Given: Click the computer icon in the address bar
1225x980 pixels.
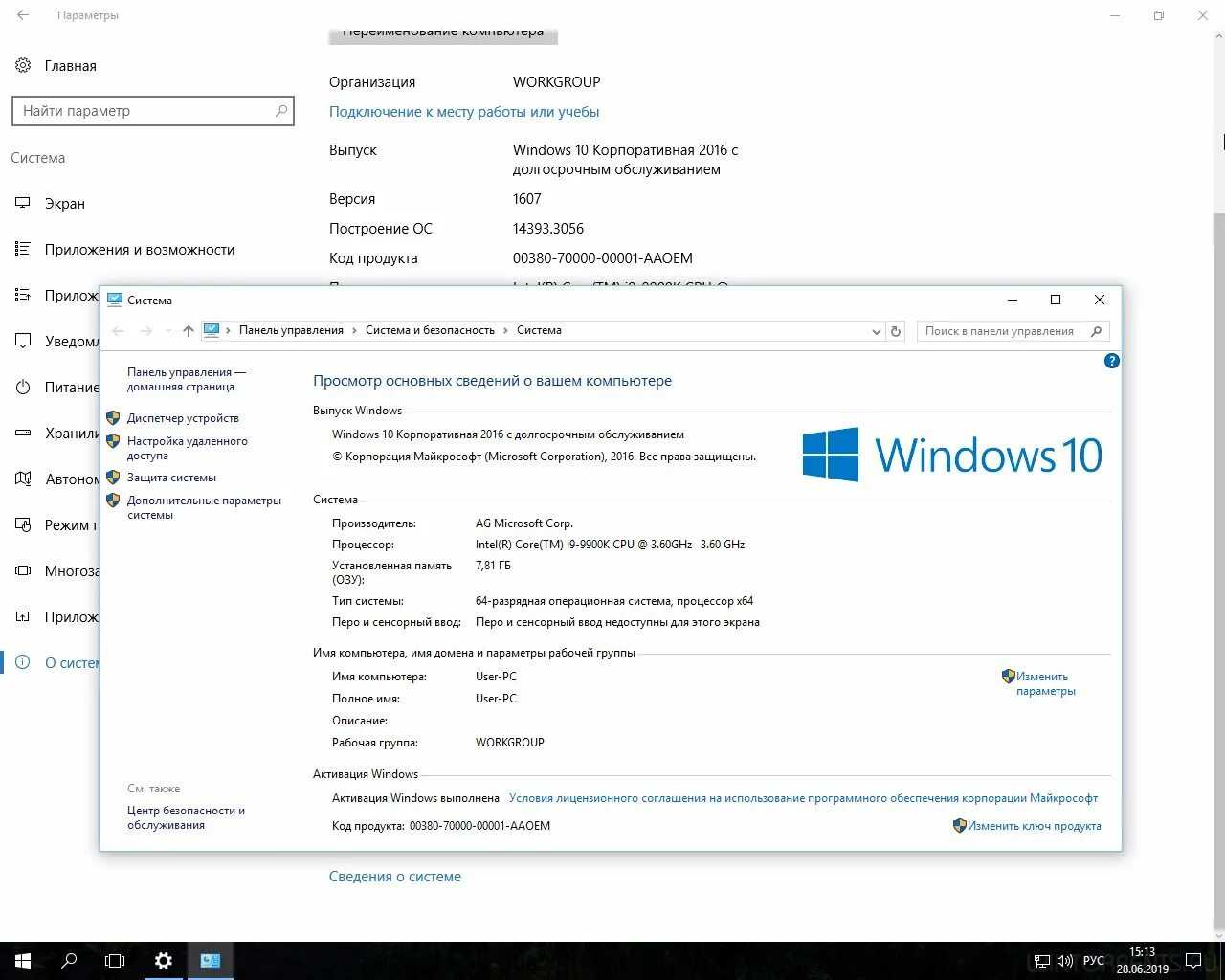Looking at the screenshot, I should [x=212, y=330].
